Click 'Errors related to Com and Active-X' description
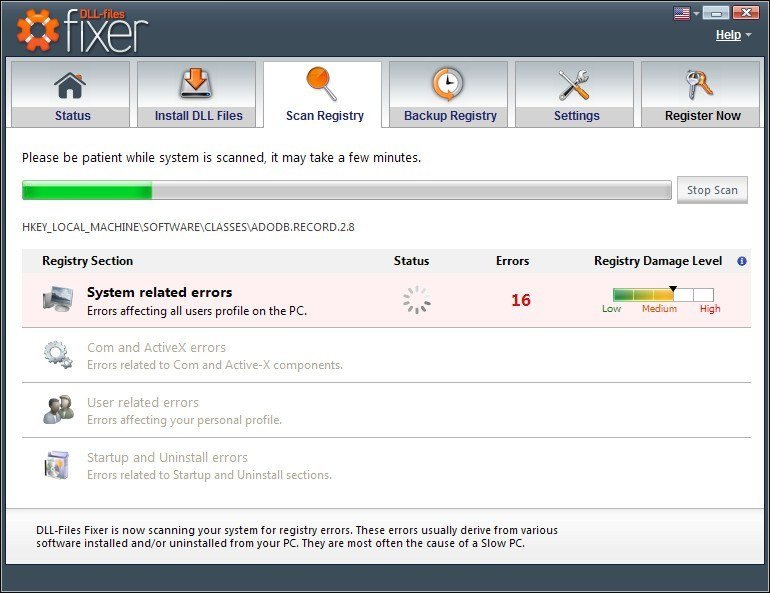The image size is (770, 593). tap(215, 365)
